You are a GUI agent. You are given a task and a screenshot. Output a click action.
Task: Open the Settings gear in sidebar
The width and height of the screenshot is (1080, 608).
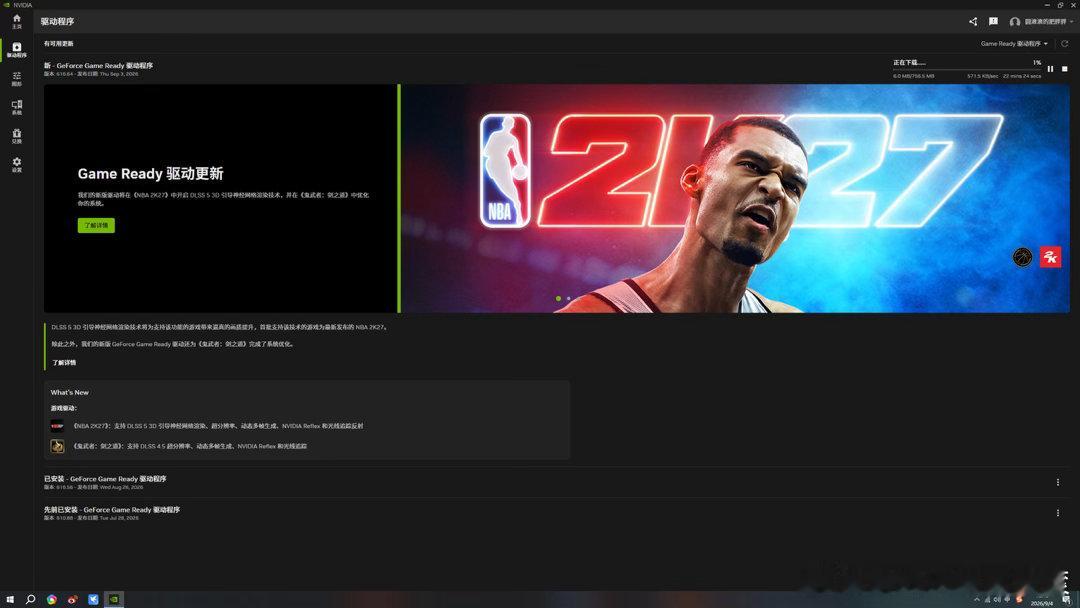[x=17, y=164]
